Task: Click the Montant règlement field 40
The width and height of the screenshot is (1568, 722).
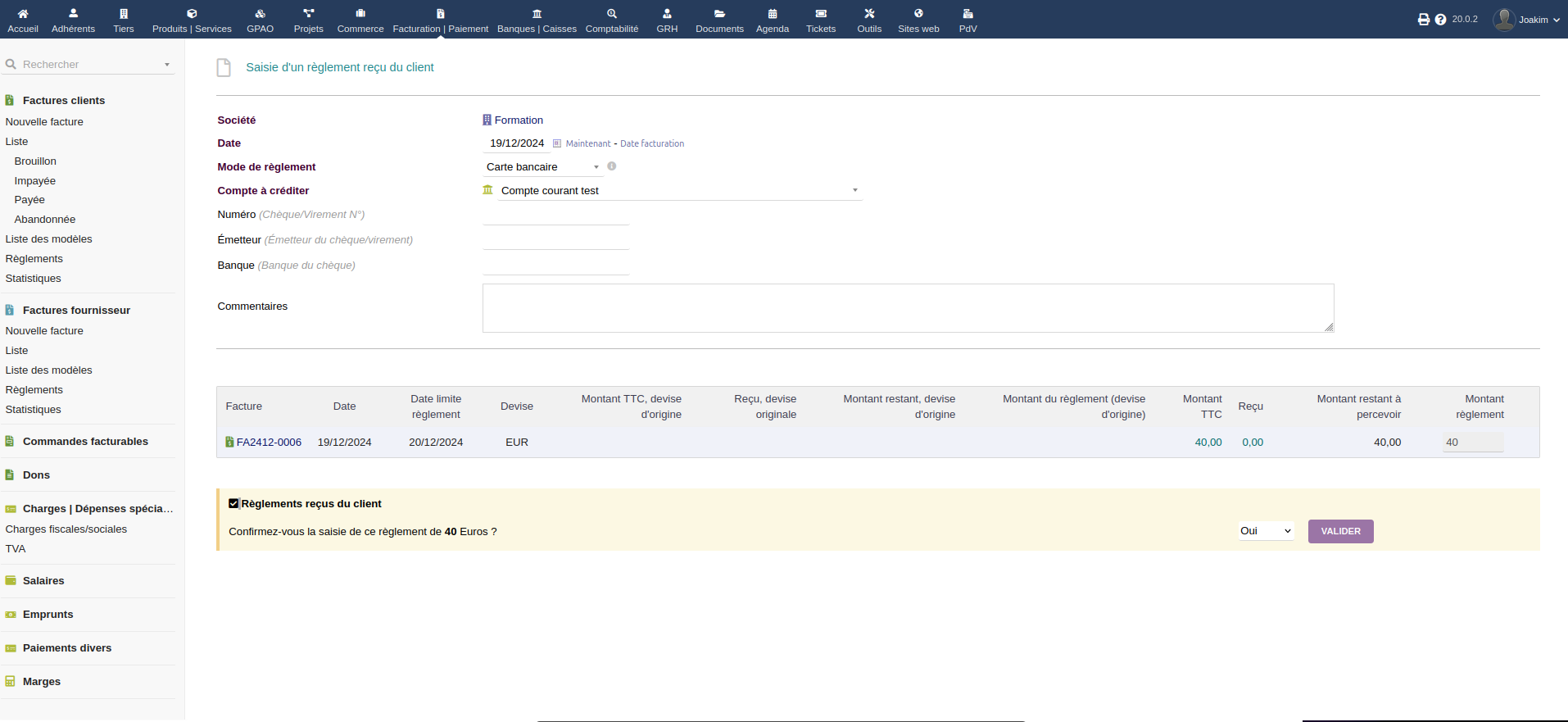Action: pos(1473,443)
